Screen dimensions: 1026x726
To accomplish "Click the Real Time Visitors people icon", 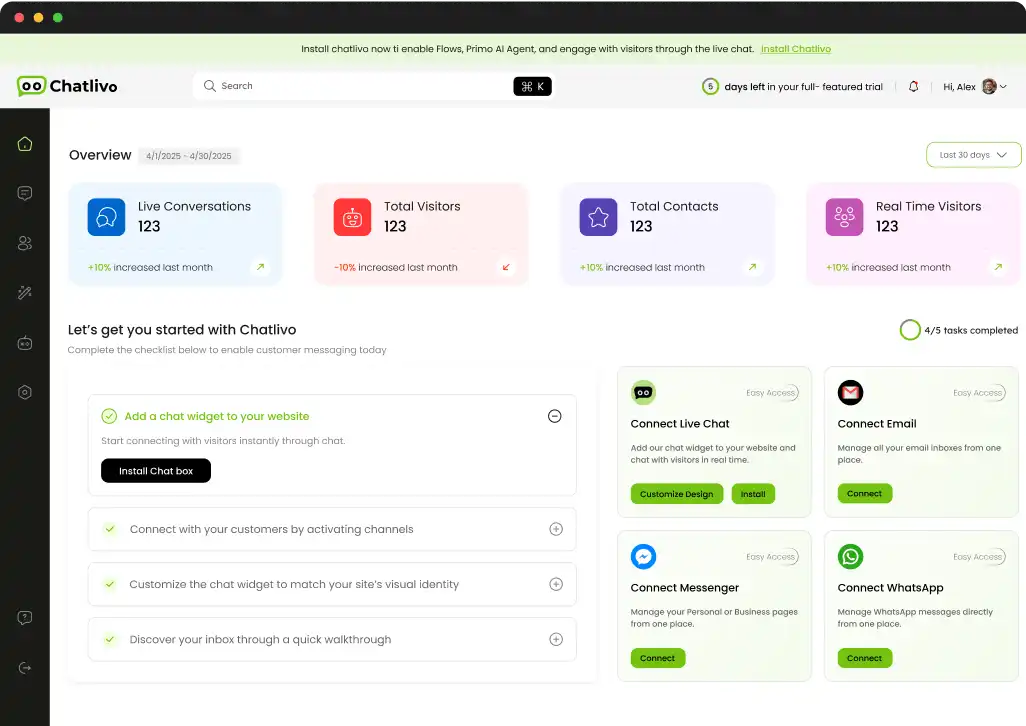I will point(844,217).
